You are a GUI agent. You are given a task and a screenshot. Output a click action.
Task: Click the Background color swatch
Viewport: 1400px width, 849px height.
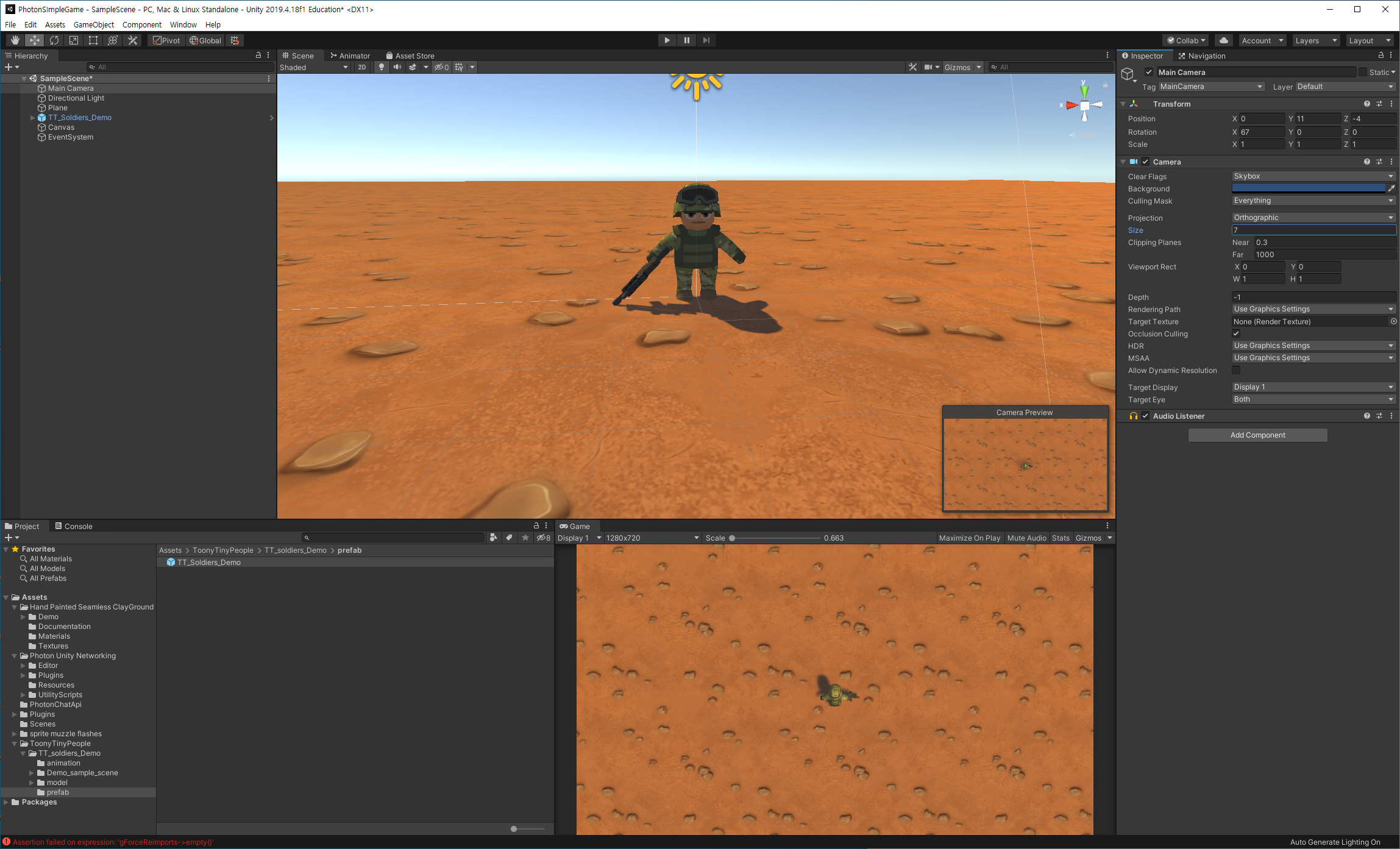point(1308,188)
